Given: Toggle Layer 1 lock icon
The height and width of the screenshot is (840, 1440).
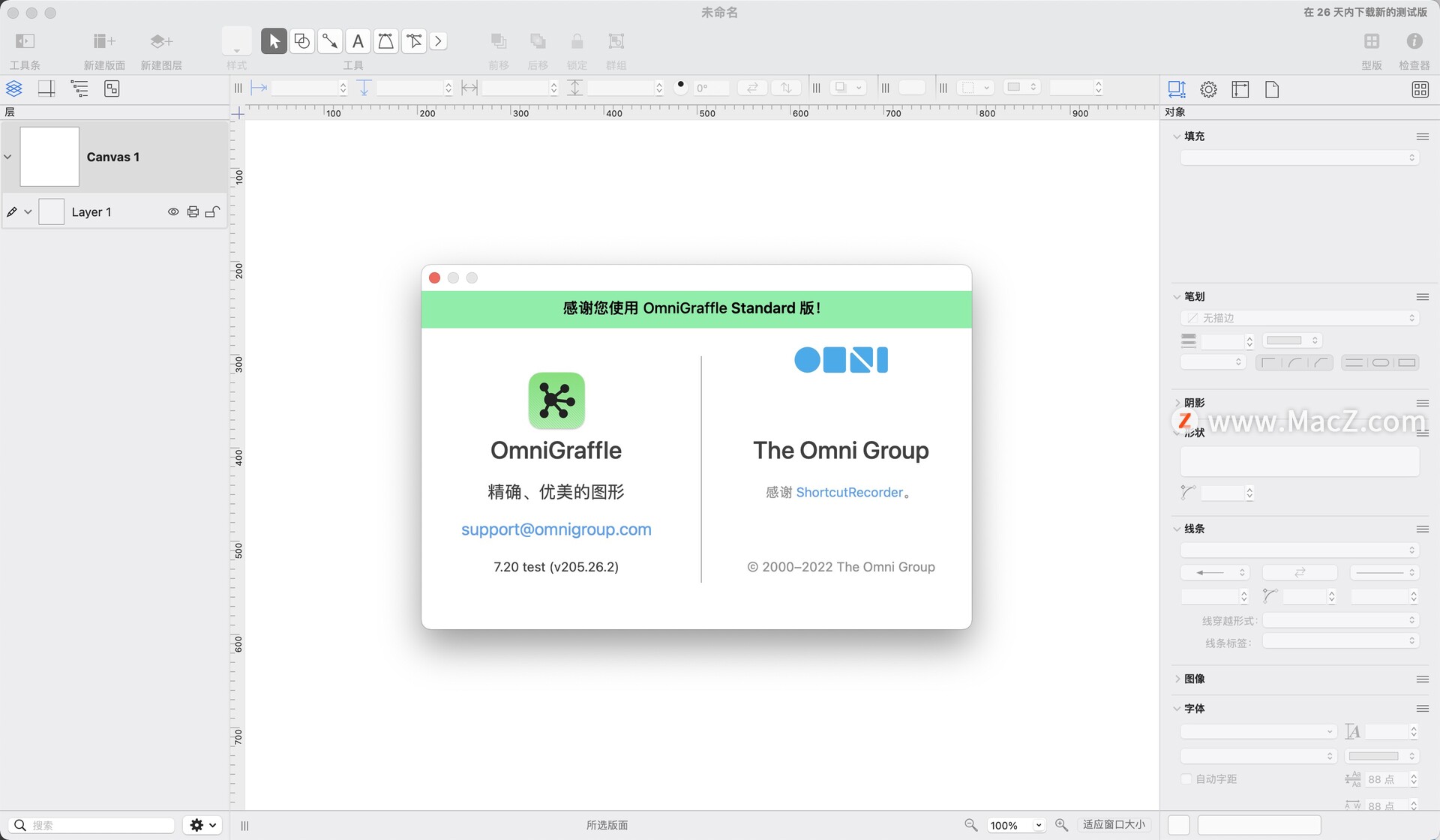Looking at the screenshot, I should pos(212,211).
